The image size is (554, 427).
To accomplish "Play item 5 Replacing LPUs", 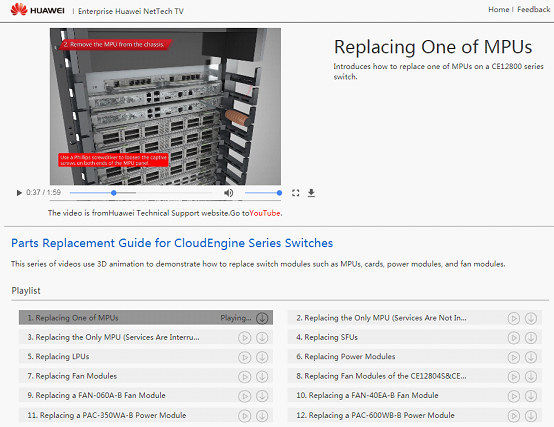I will pos(244,357).
